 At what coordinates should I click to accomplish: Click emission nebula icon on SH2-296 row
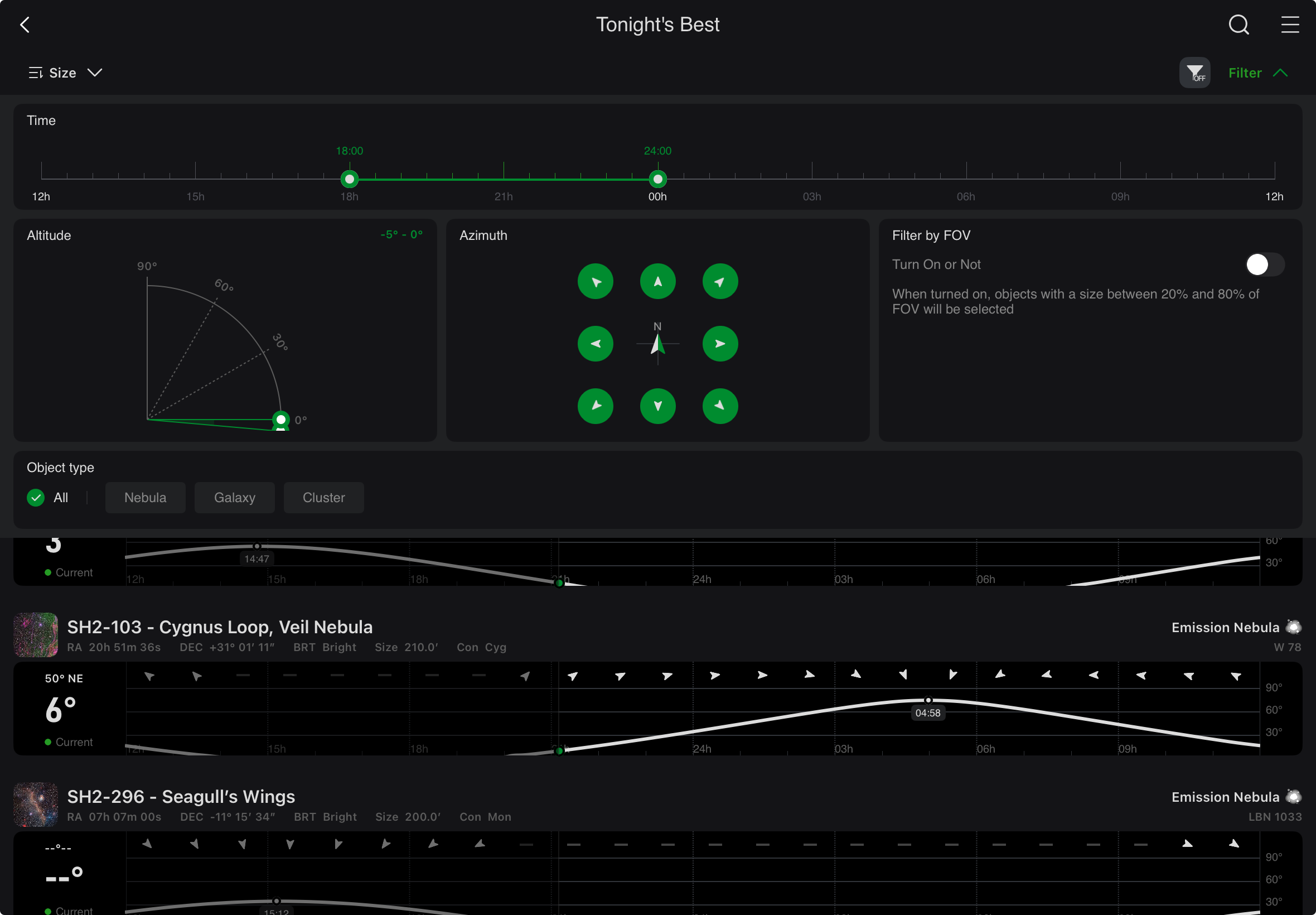click(1294, 797)
